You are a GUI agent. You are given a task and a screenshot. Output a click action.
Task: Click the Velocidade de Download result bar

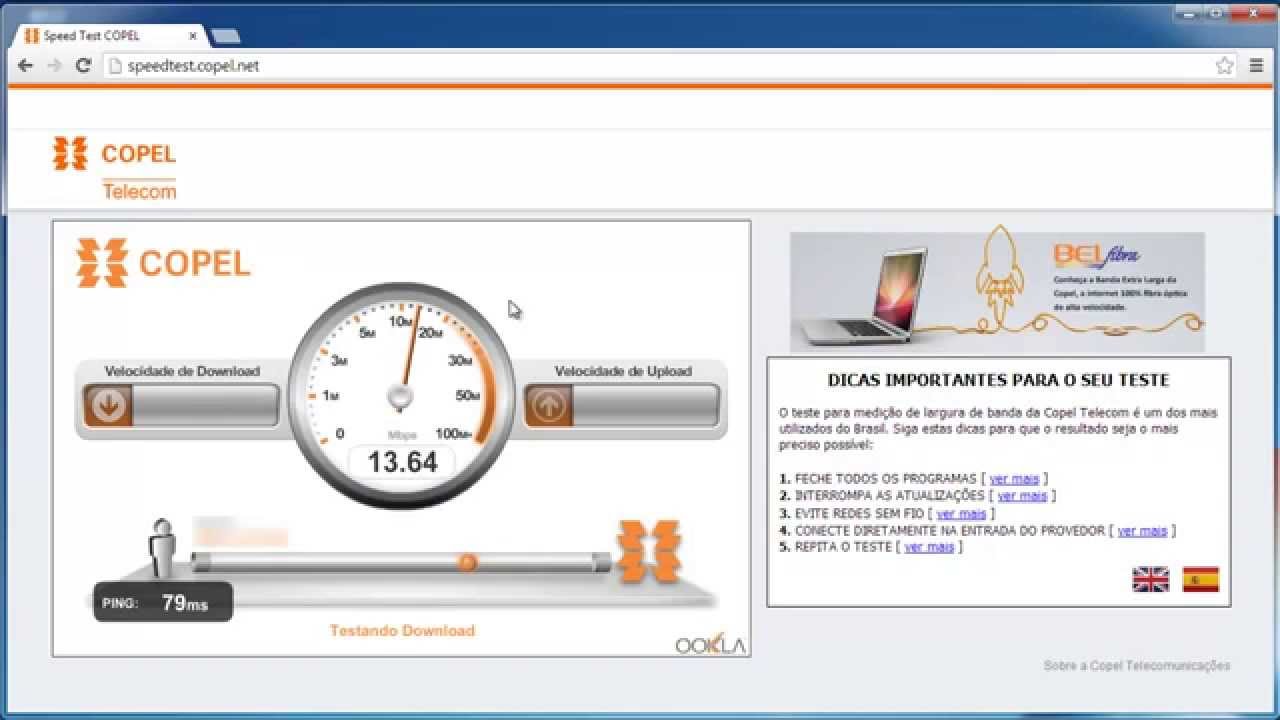click(181, 405)
